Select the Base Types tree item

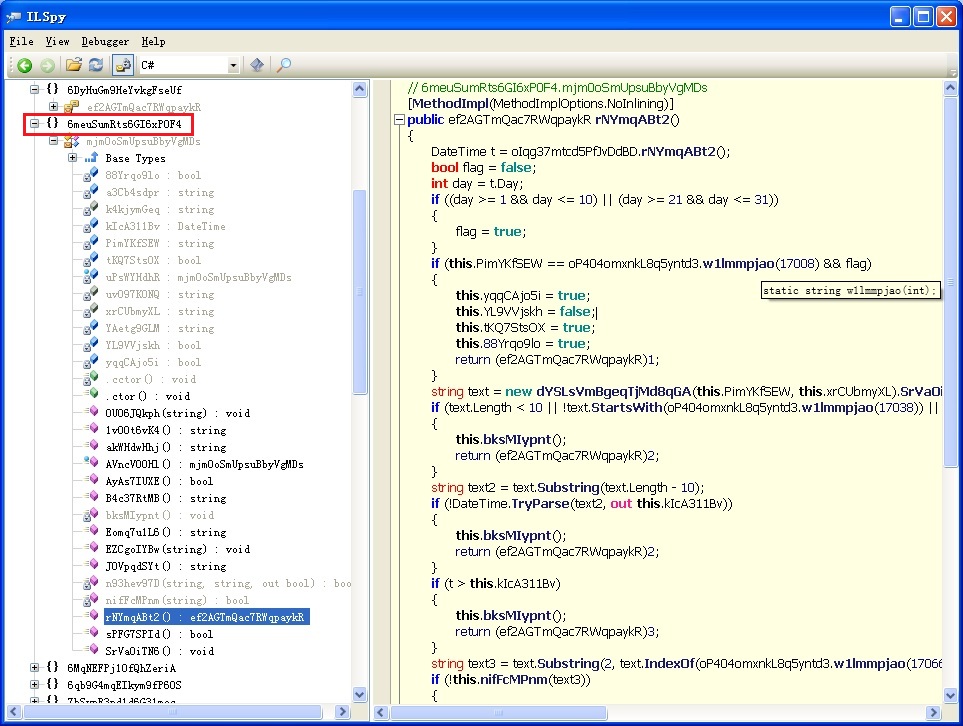135,158
